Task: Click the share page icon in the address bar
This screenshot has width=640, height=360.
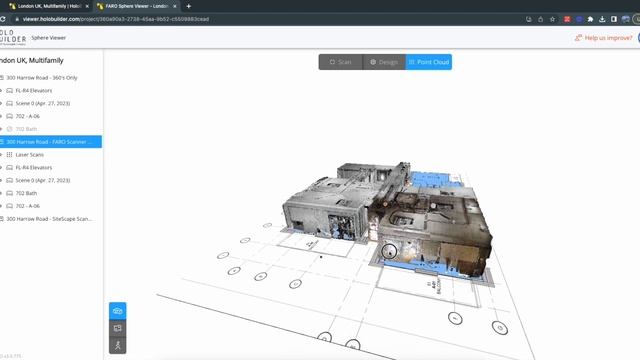Action: 540,19
